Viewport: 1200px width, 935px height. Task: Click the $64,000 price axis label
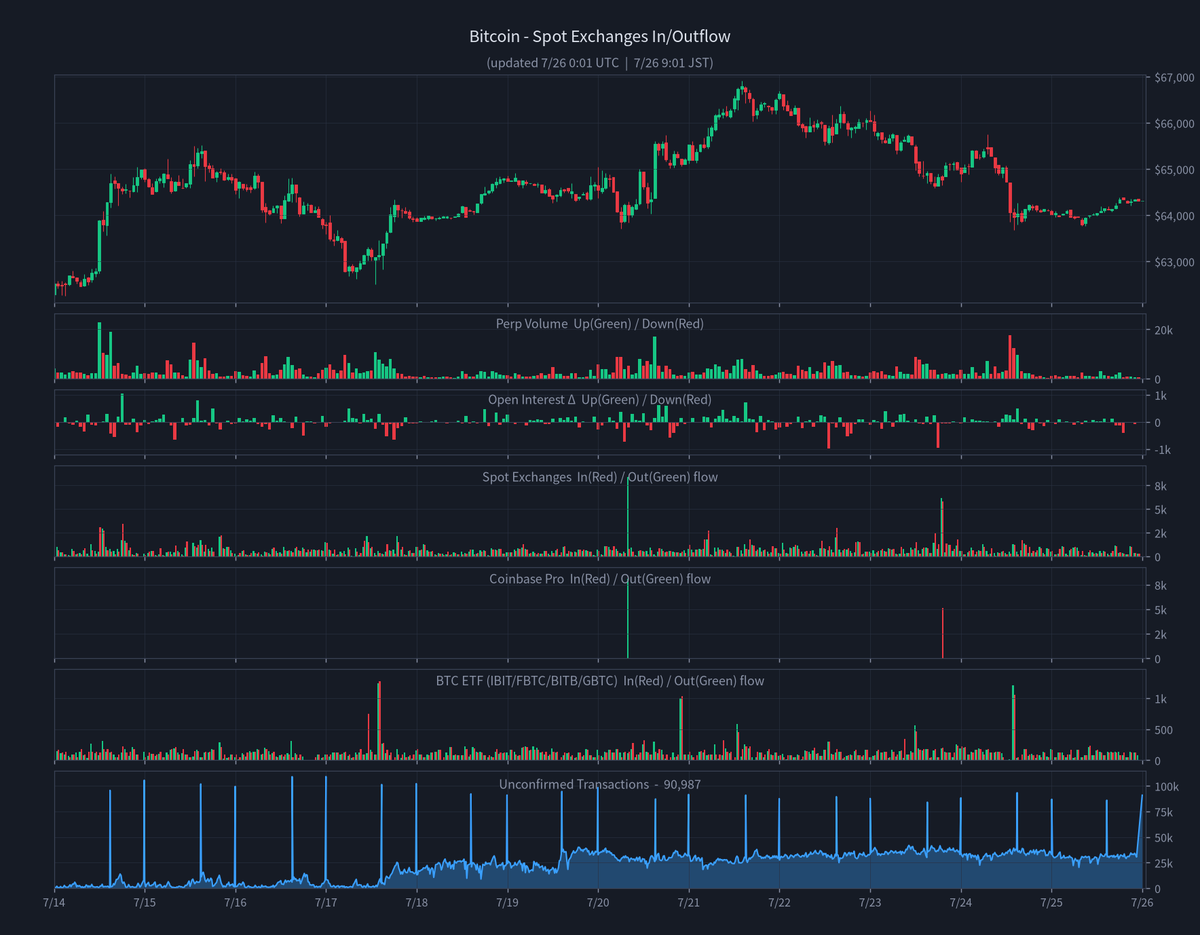click(1174, 216)
